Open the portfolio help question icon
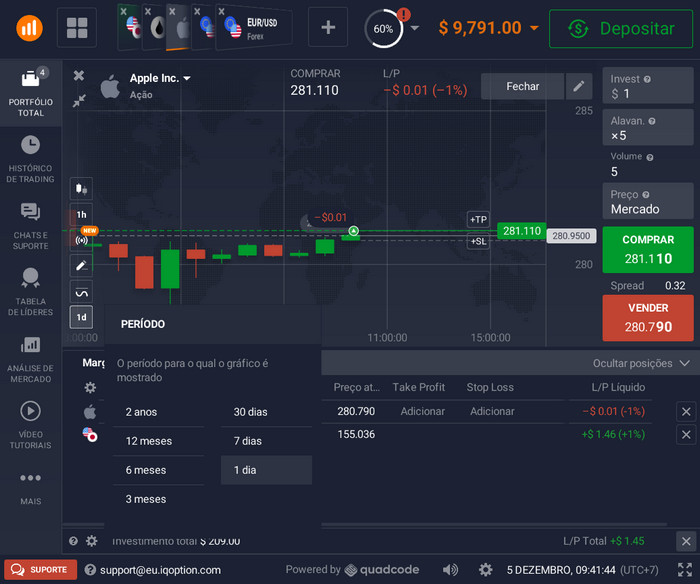 point(73,541)
